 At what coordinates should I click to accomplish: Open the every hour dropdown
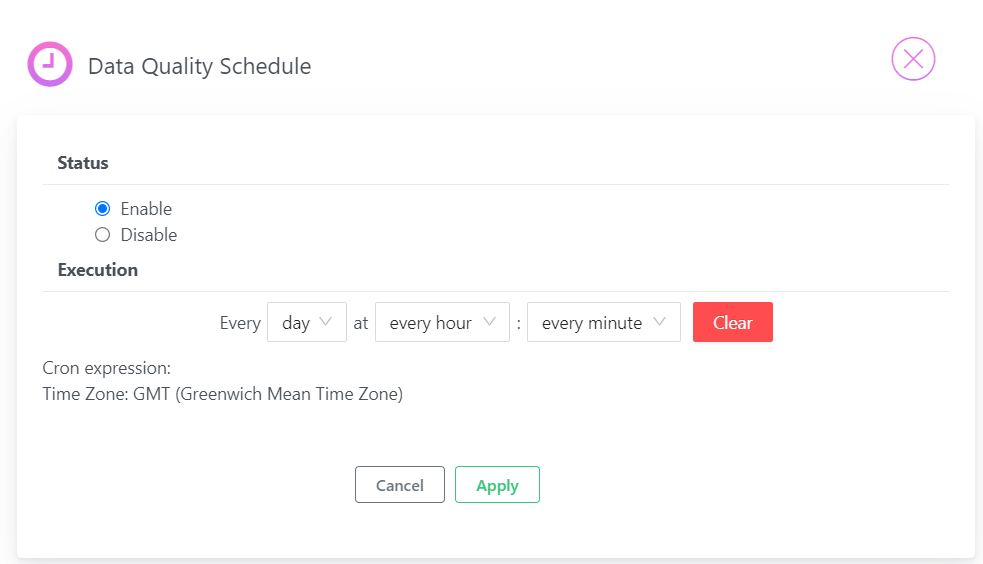[442, 322]
